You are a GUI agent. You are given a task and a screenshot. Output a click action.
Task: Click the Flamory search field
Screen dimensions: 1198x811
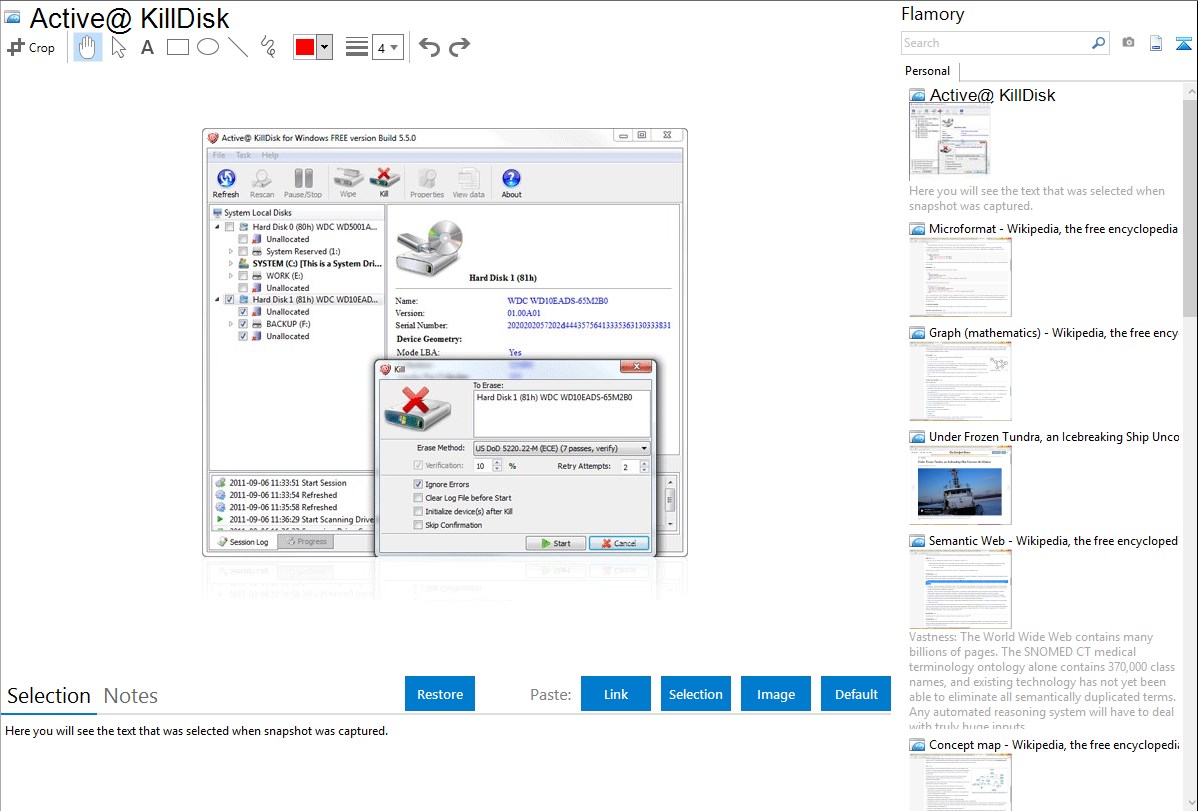[996, 43]
